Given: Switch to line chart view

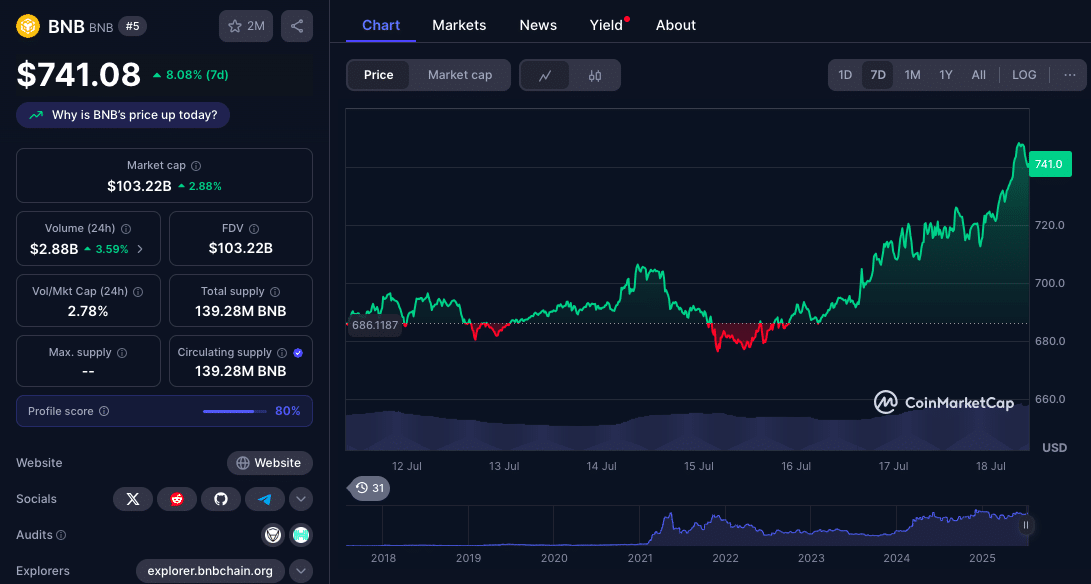Looking at the screenshot, I should coord(545,75).
